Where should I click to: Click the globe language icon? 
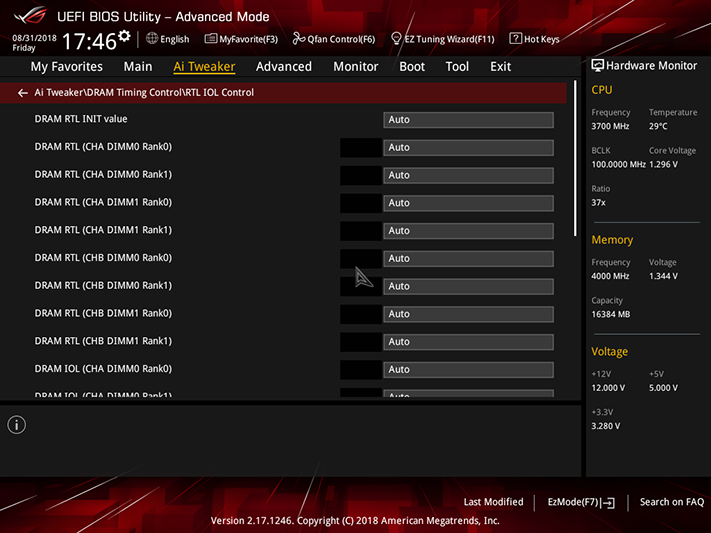pyautogui.click(x=152, y=39)
